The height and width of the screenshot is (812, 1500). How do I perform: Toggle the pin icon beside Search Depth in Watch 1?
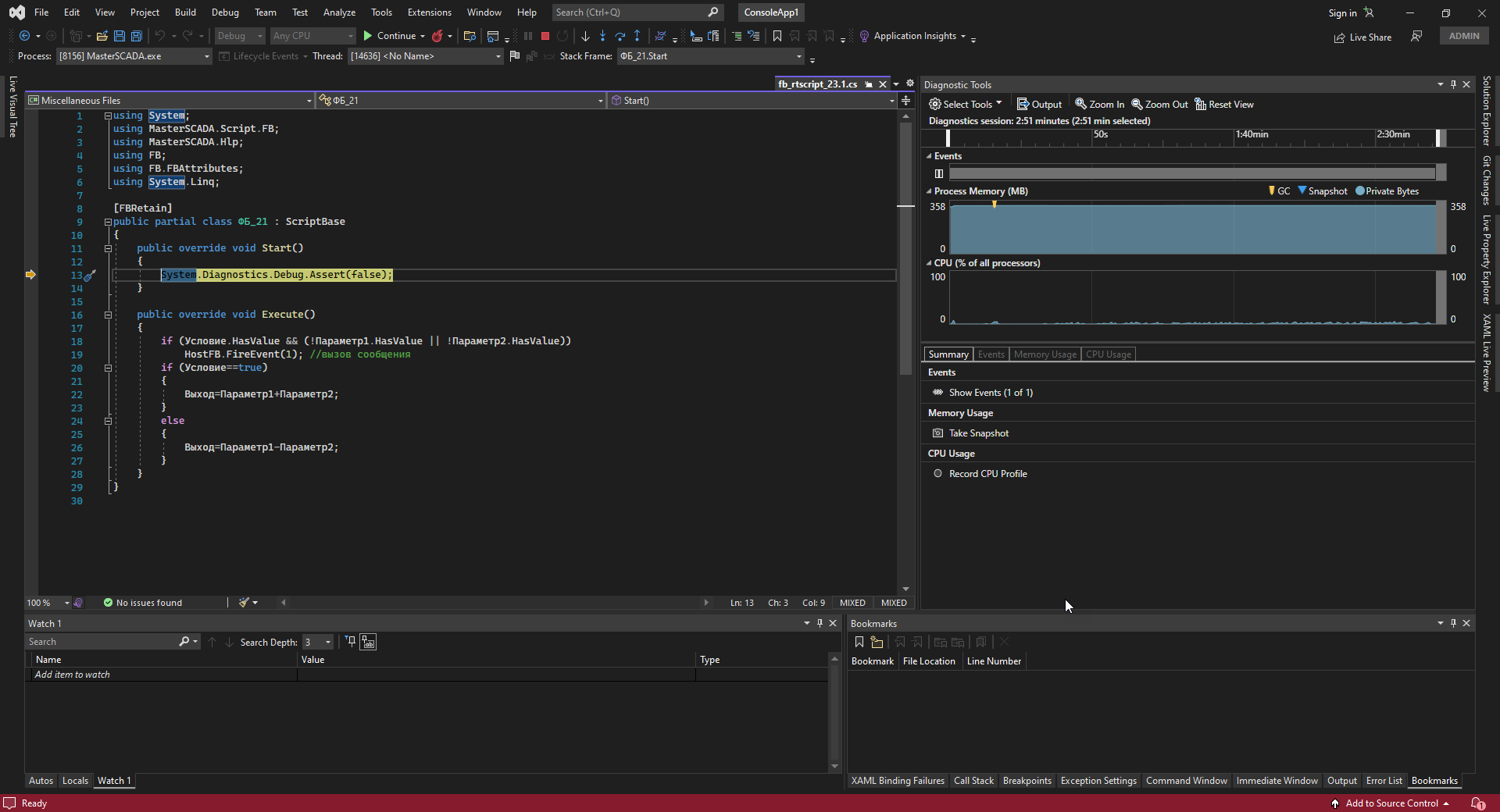pyautogui.click(x=351, y=642)
